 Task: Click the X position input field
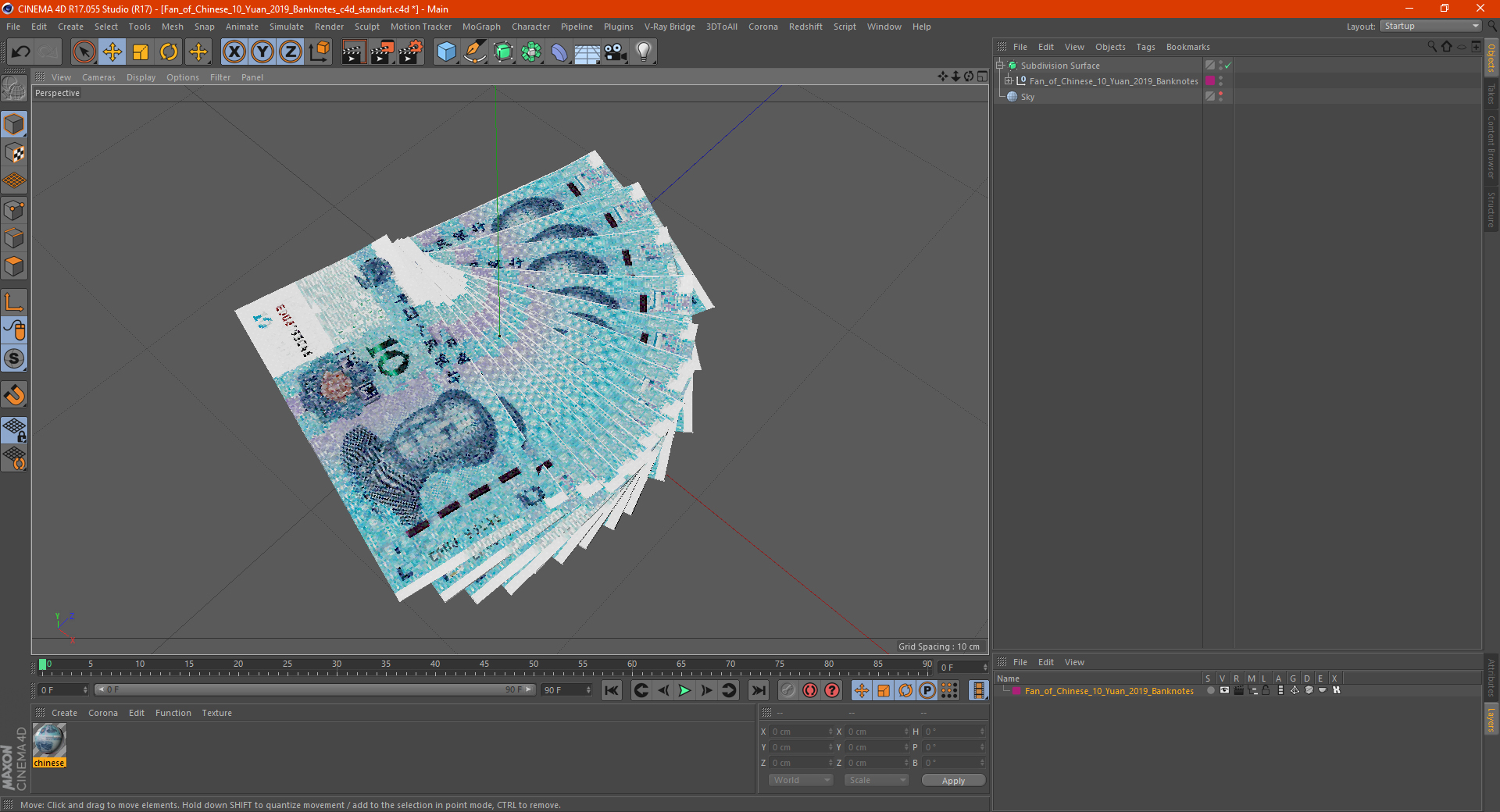[802, 732]
